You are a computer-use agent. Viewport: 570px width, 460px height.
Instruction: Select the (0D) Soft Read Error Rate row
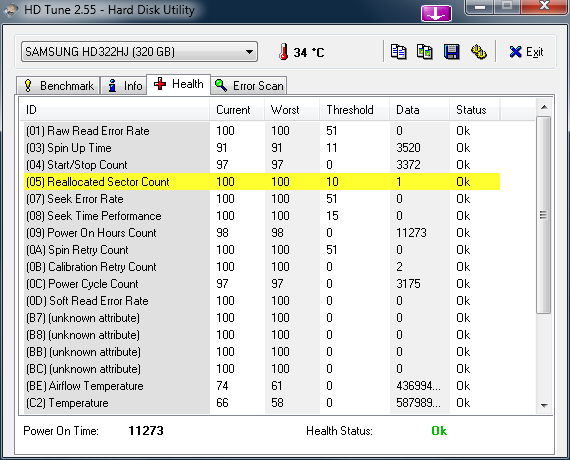click(x=262, y=301)
